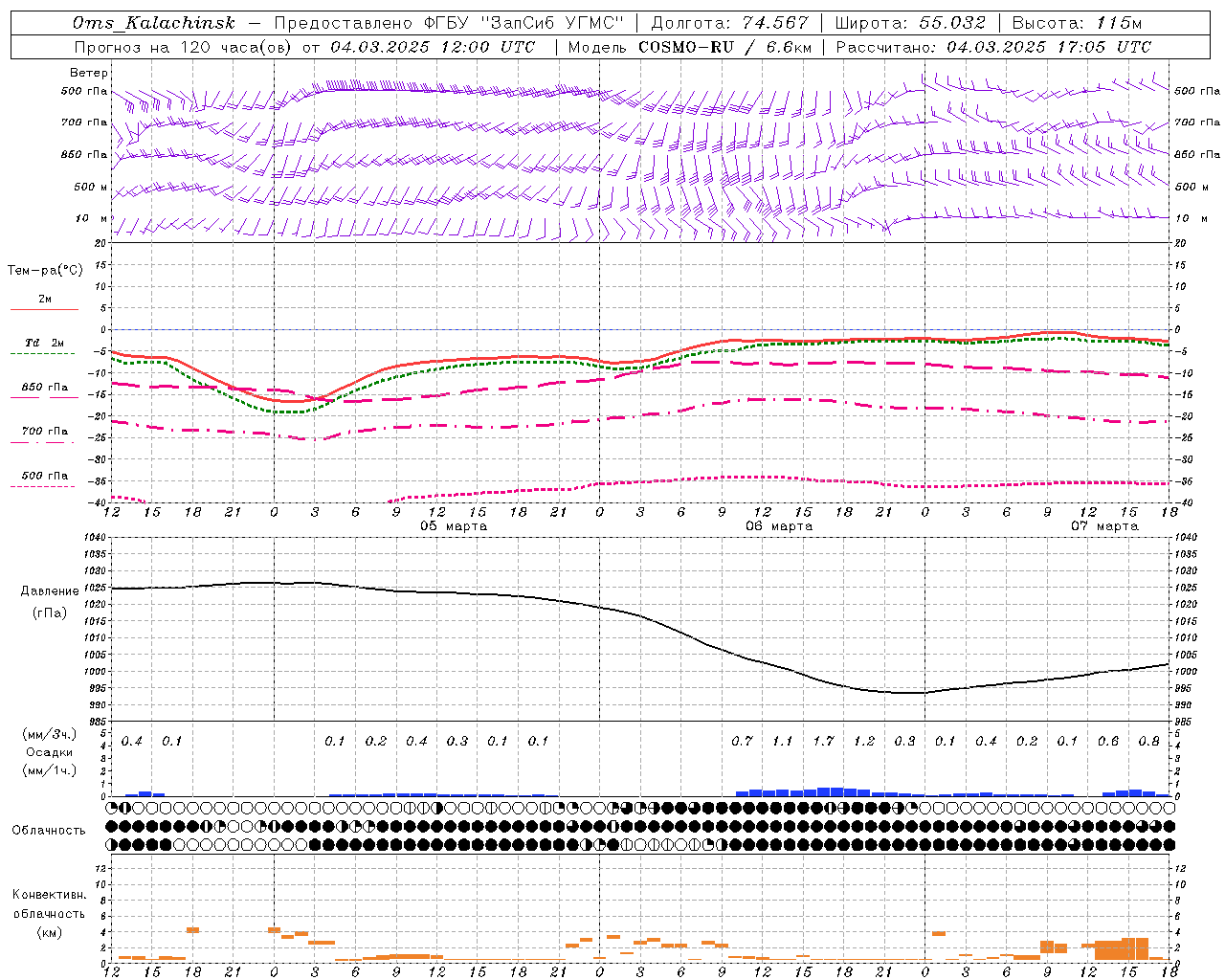Click the 1.2 precipitation value
The height and width of the screenshot is (980, 1225).
tap(864, 741)
